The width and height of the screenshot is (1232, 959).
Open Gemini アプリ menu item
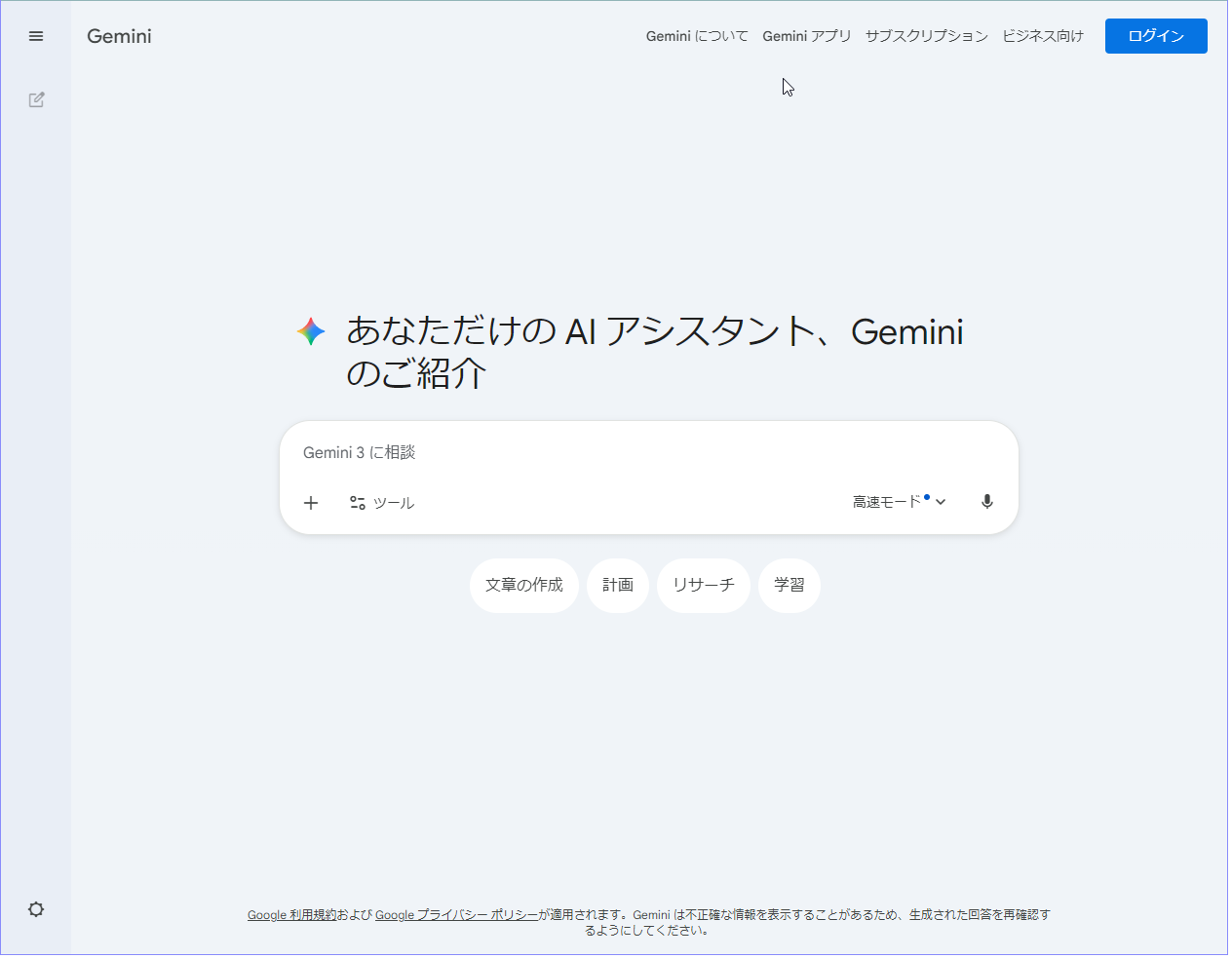coord(807,36)
